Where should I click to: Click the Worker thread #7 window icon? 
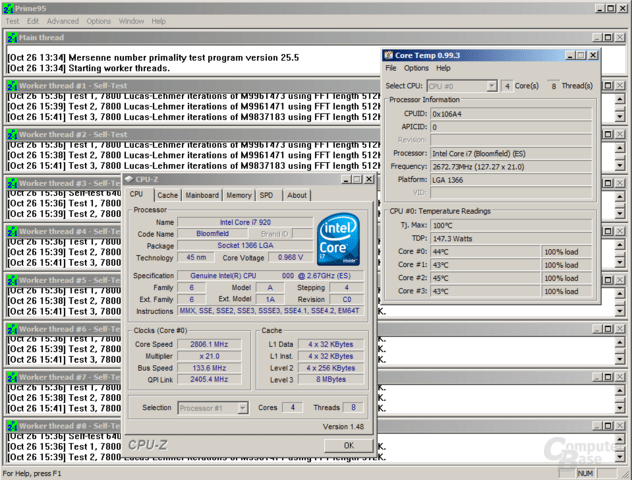(12, 378)
